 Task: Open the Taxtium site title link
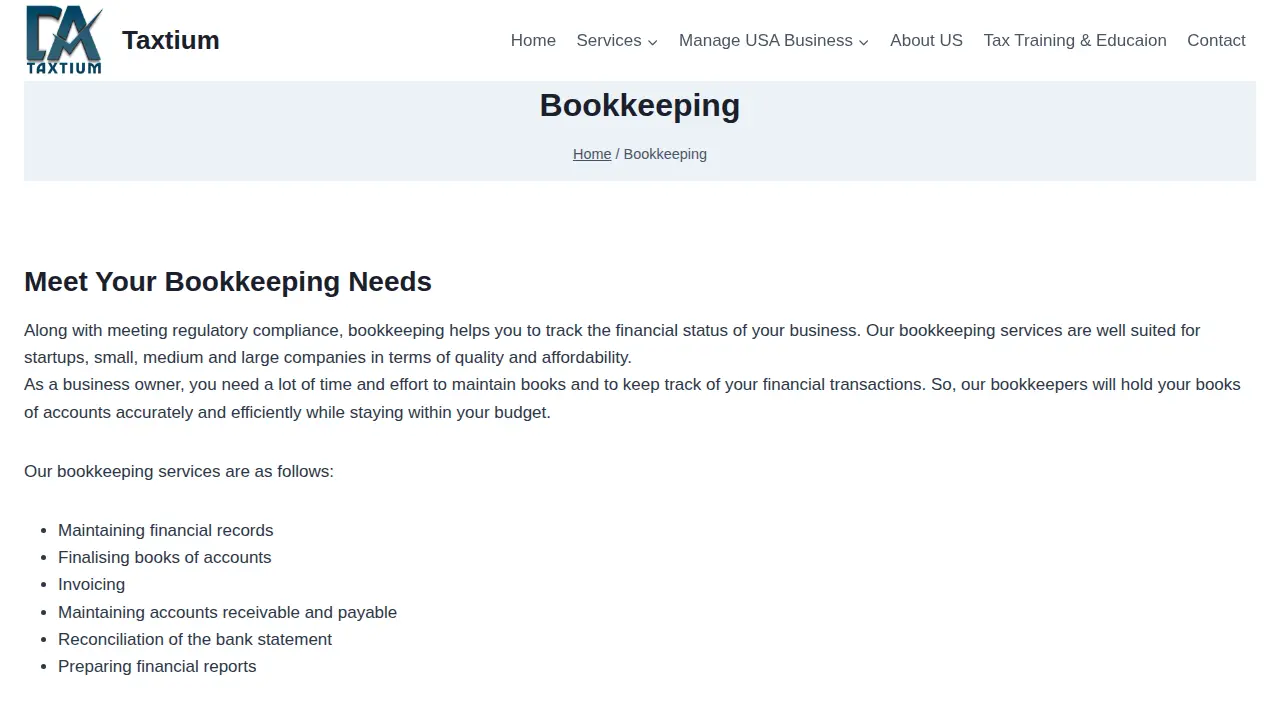pyautogui.click(x=171, y=40)
